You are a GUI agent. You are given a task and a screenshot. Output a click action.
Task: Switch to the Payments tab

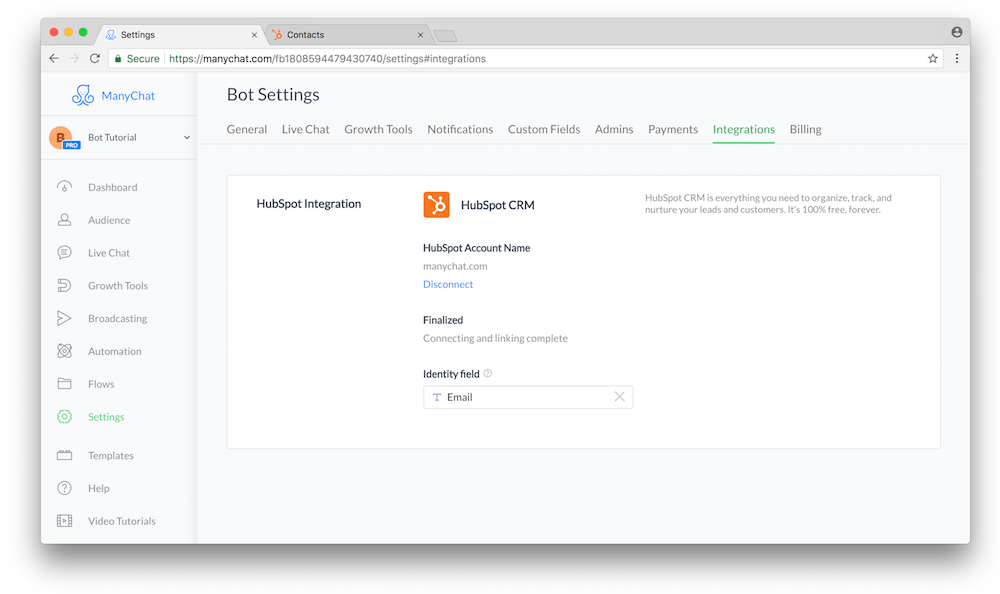click(673, 129)
